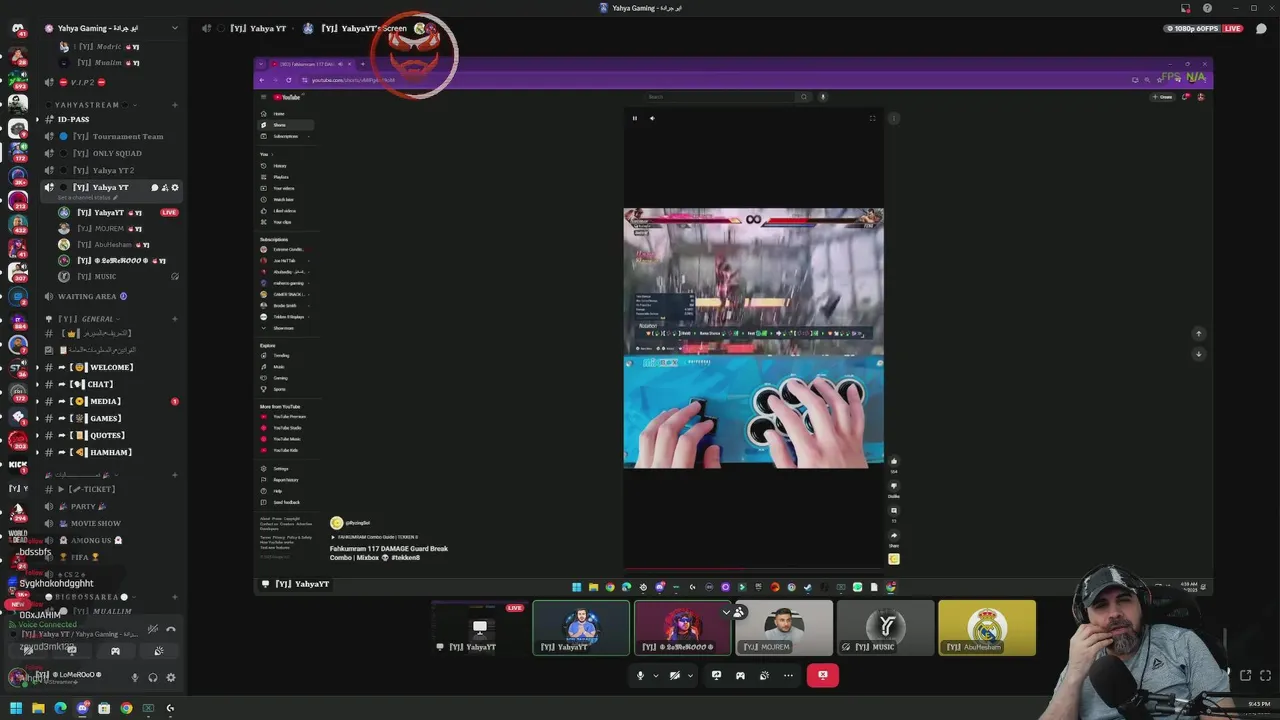This screenshot has height=720, width=1280.
Task: Join the Tournament Team voice channel
Action: point(110,136)
